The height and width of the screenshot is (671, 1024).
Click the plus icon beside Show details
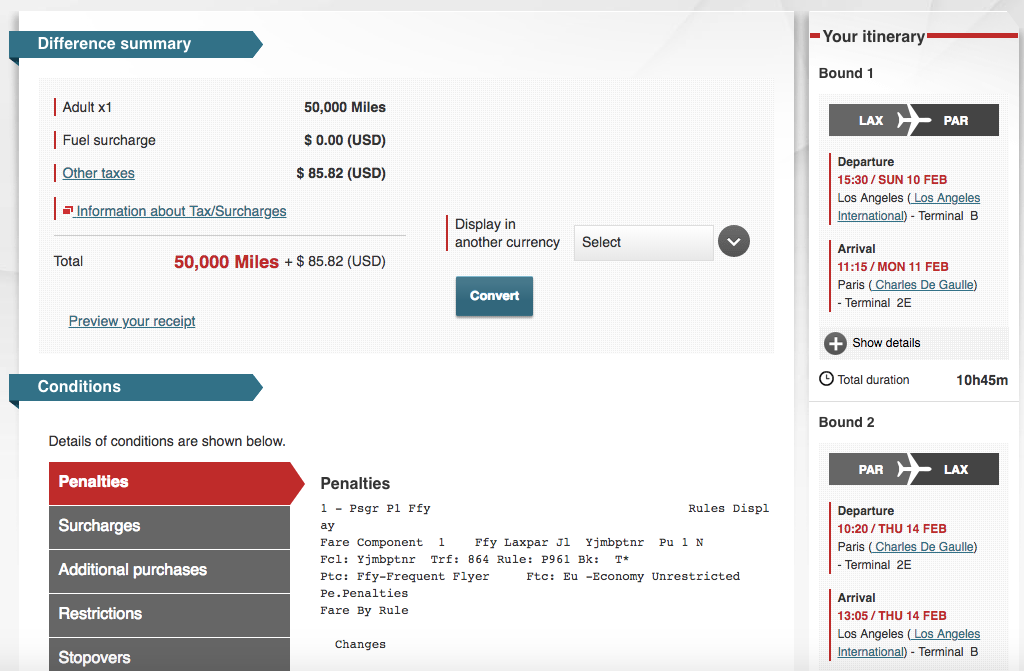[835, 343]
